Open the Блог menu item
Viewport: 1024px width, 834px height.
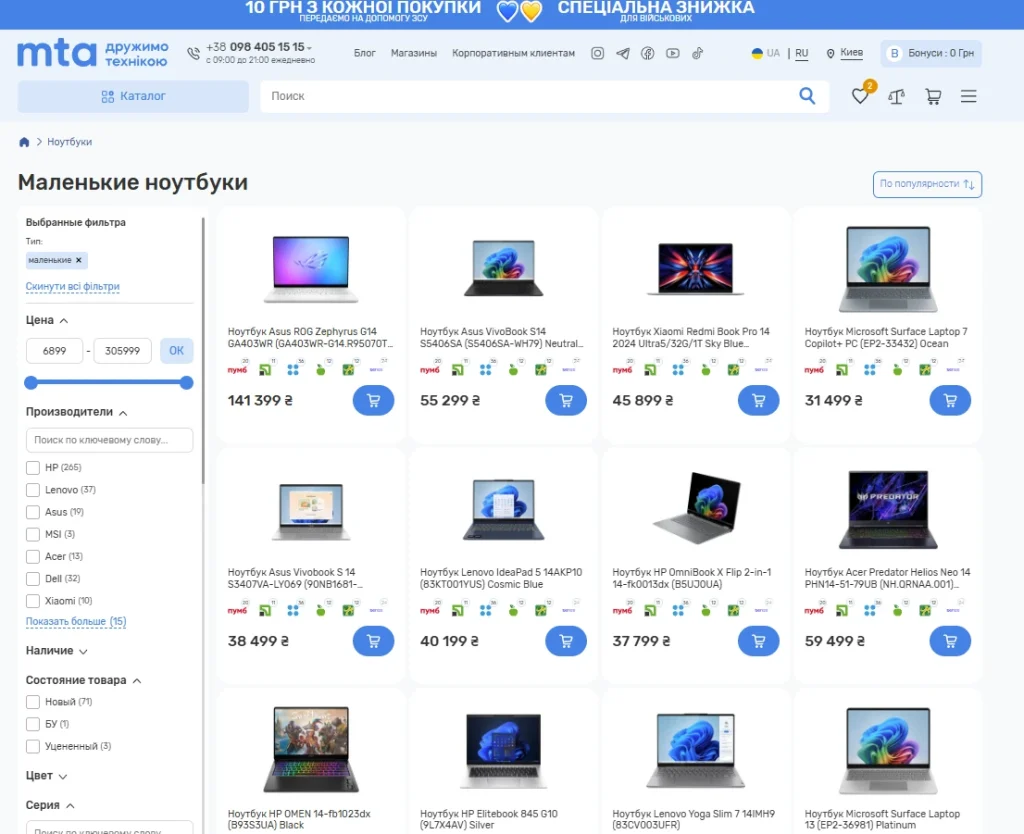pos(364,53)
